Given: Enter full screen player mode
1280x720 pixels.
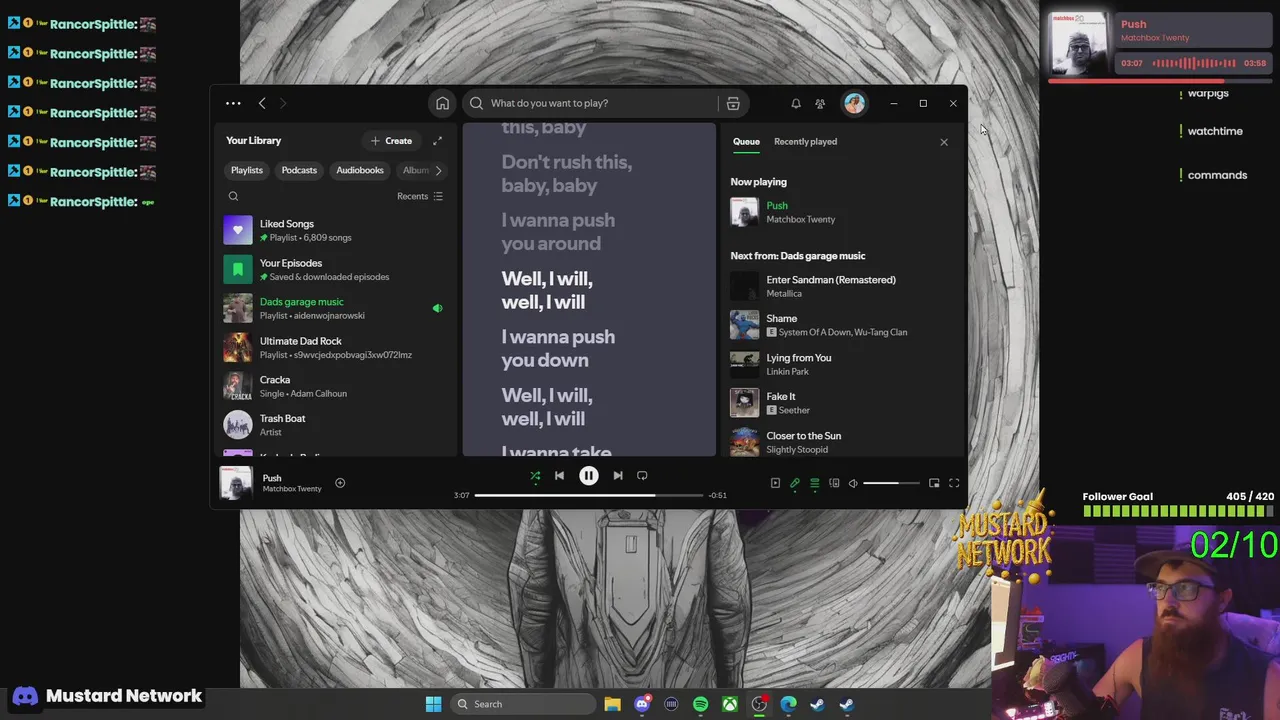Looking at the screenshot, I should (x=954, y=483).
